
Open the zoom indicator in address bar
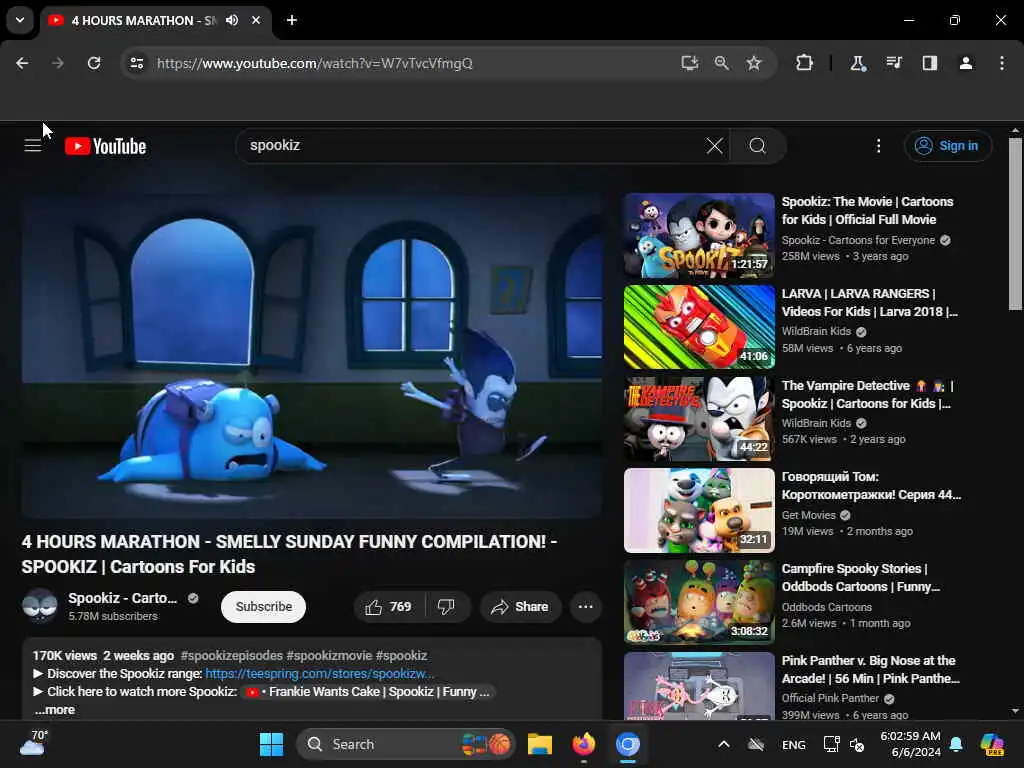722,63
